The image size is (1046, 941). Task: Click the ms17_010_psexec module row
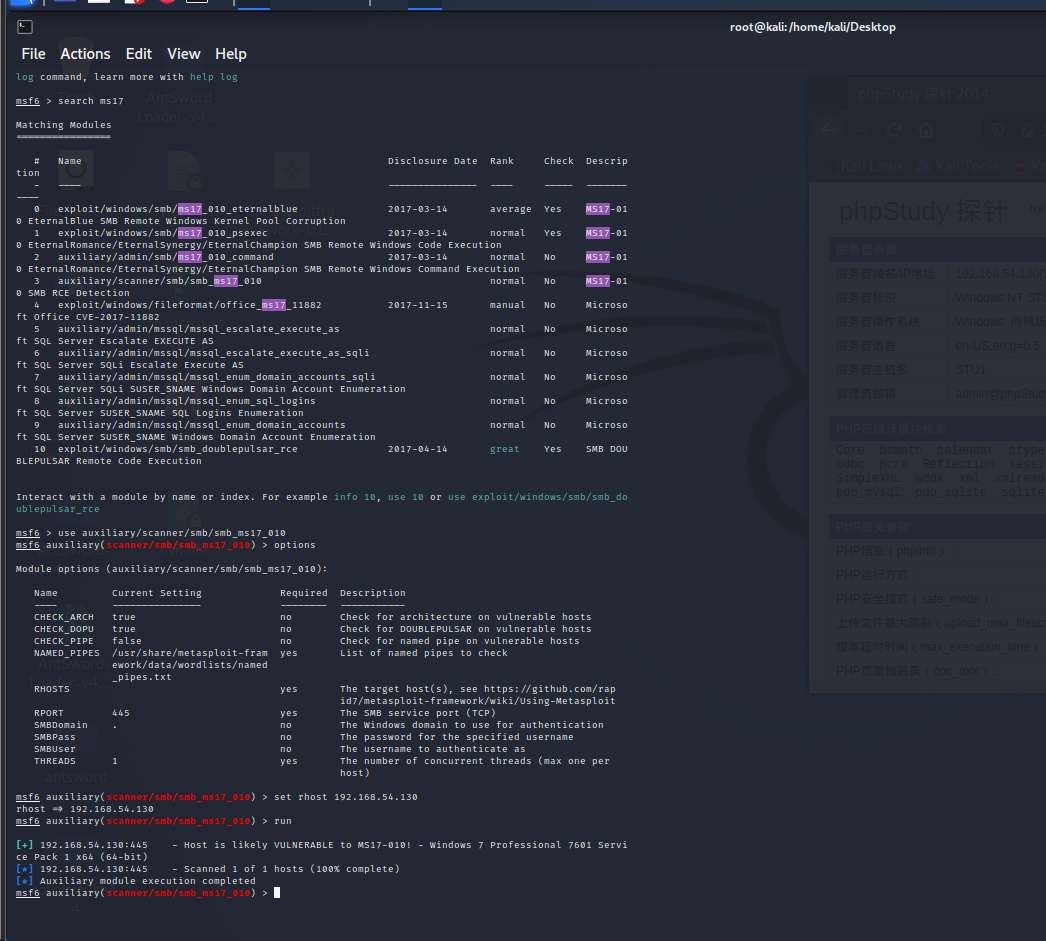point(322,233)
